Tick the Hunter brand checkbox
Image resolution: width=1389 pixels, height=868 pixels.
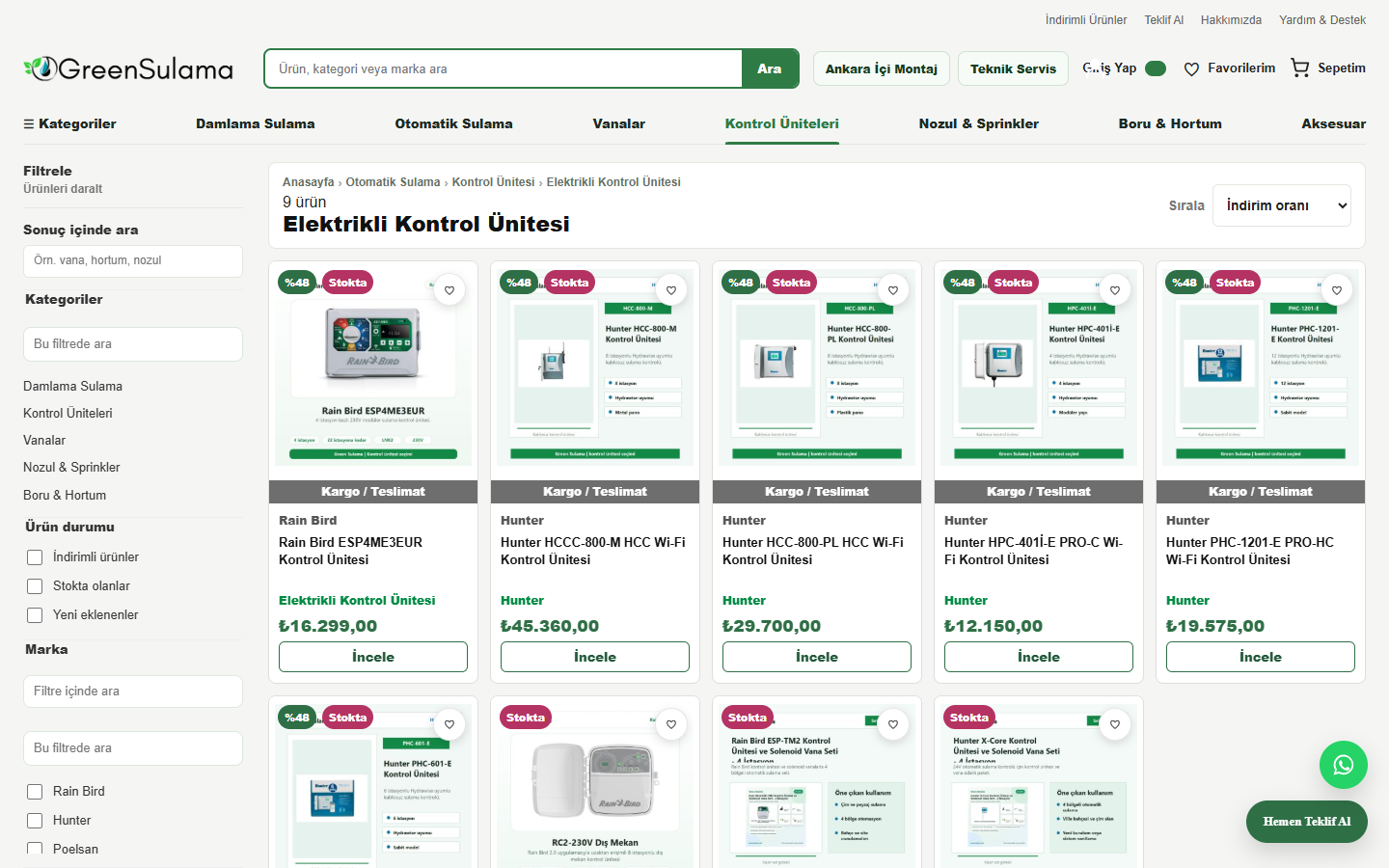click(35, 821)
